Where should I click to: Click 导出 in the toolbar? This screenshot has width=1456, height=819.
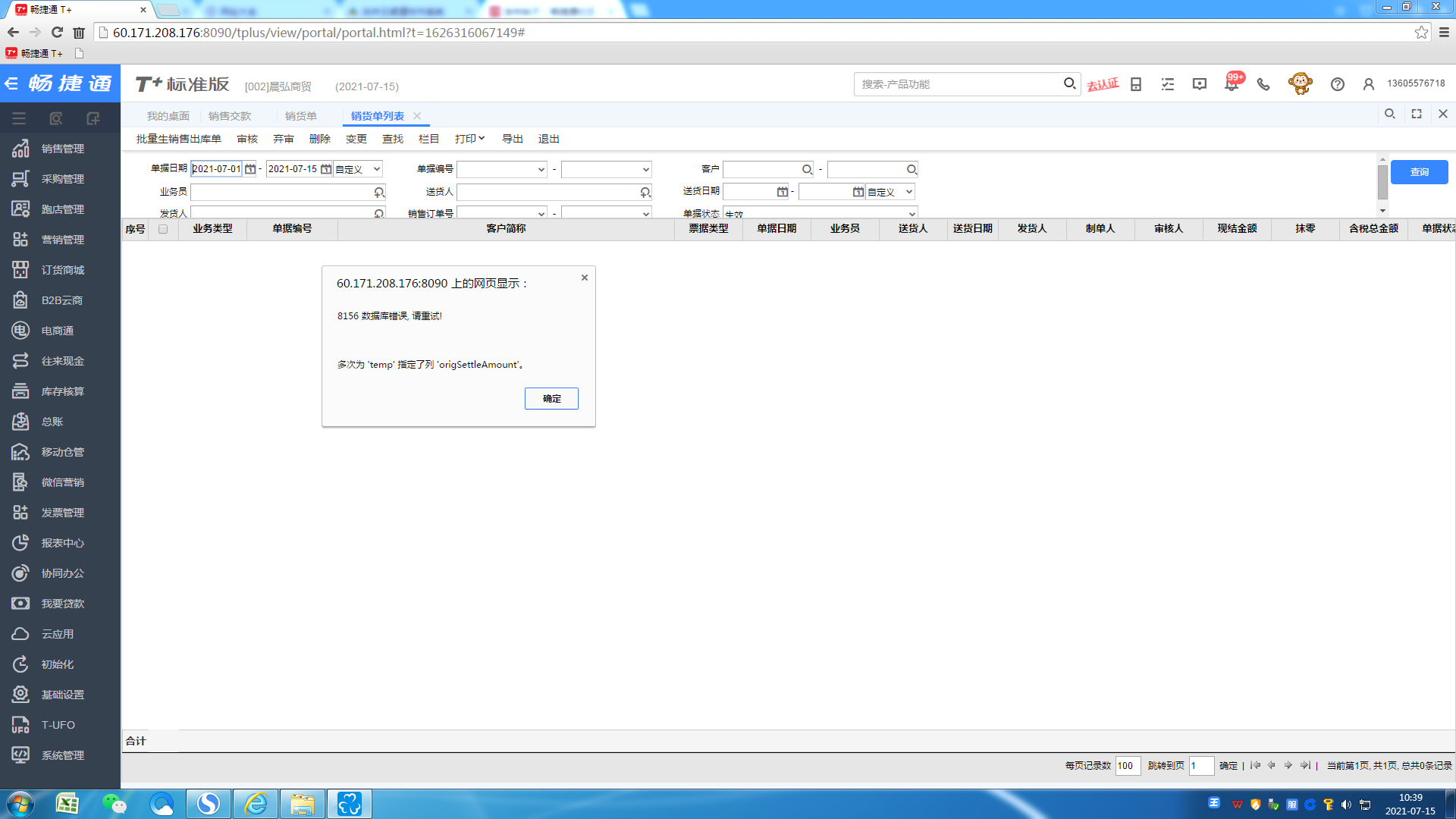coord(513,139)
